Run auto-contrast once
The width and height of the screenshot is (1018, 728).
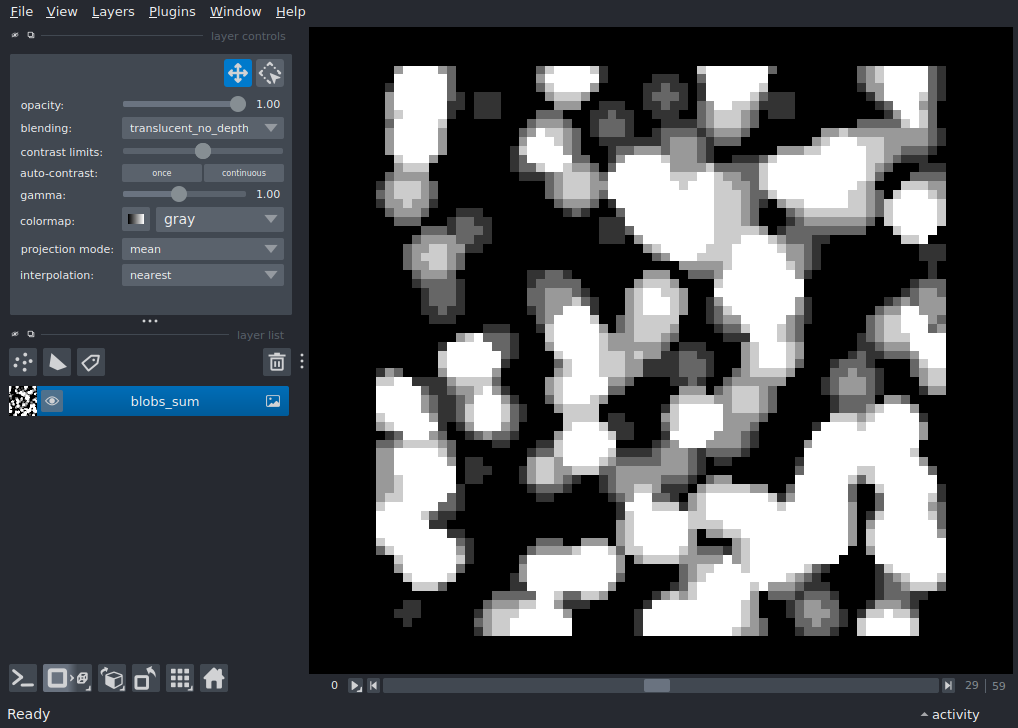(x=160, y=172)
